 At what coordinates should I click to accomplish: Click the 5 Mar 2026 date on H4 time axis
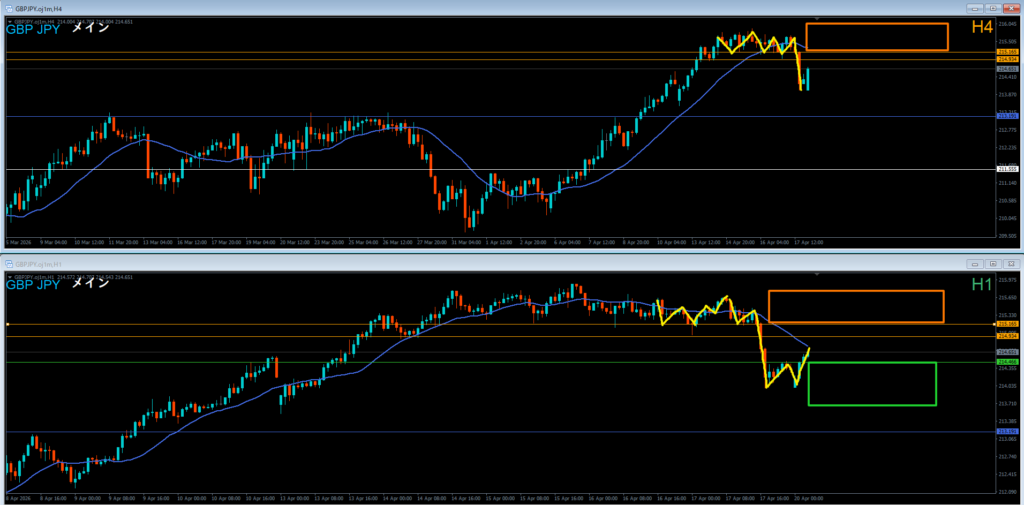(x=17, y=242)
